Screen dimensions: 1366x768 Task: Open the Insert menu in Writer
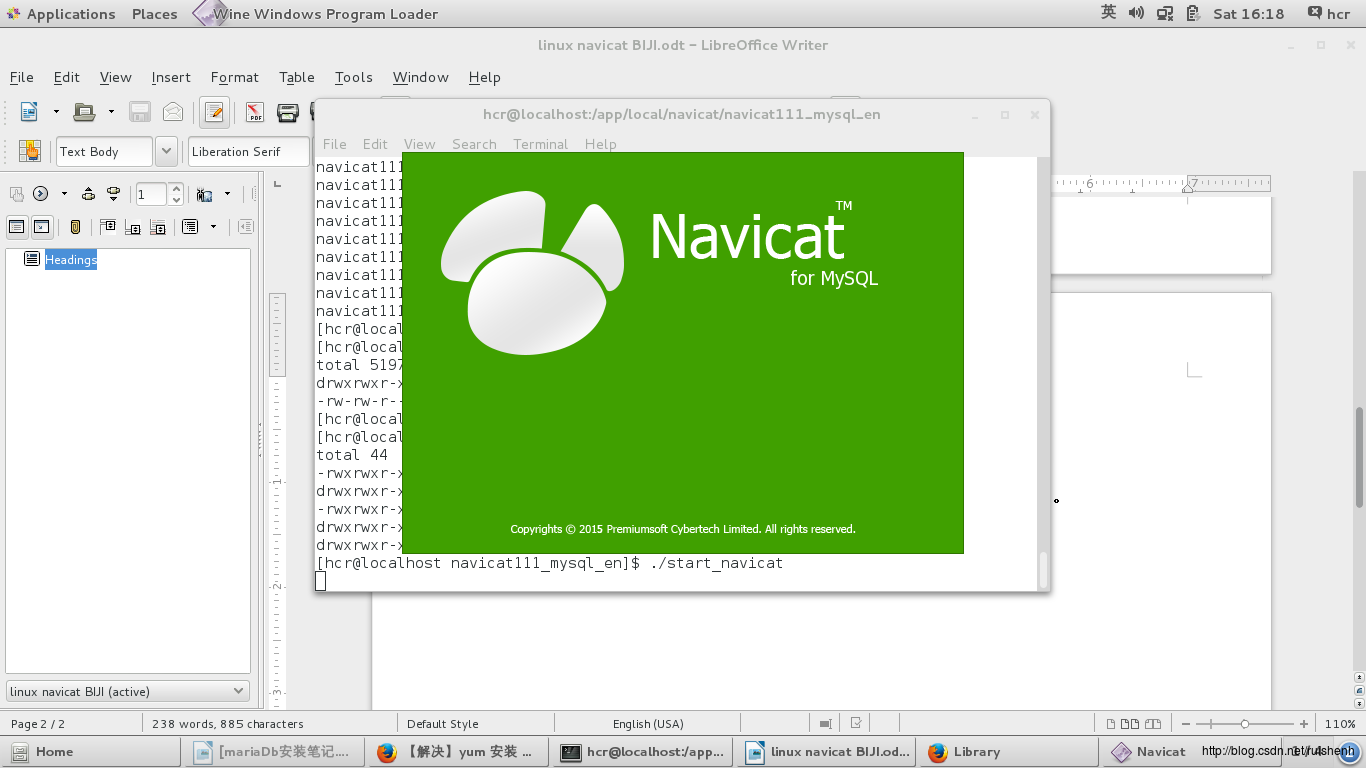click(171, 77)
